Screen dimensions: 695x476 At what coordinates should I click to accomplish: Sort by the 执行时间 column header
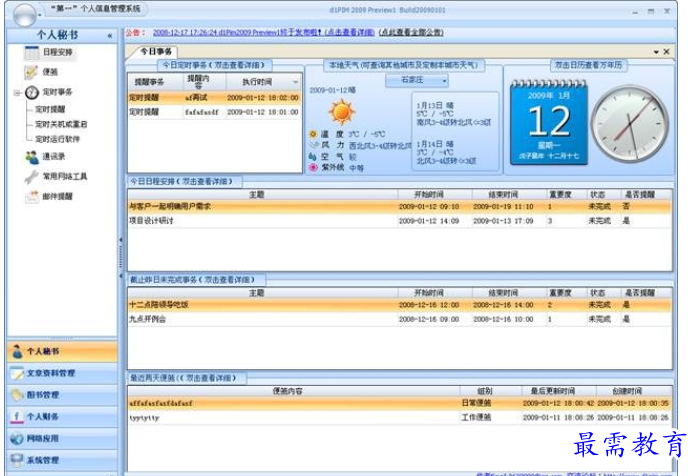(x=249, y=82)
